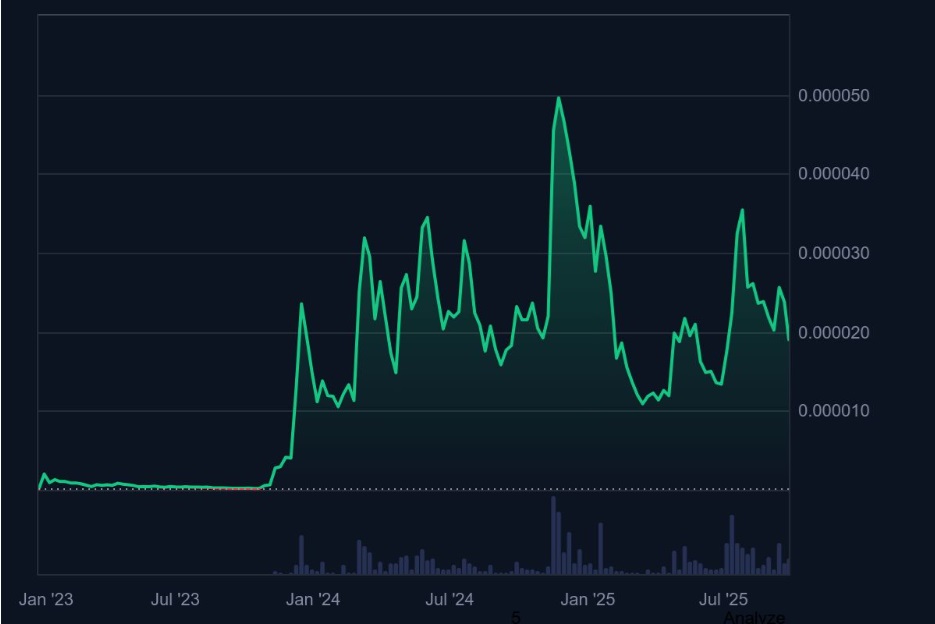Click the Analyze link
Viewport: 935px width, 624px height.
coord(752,618)
